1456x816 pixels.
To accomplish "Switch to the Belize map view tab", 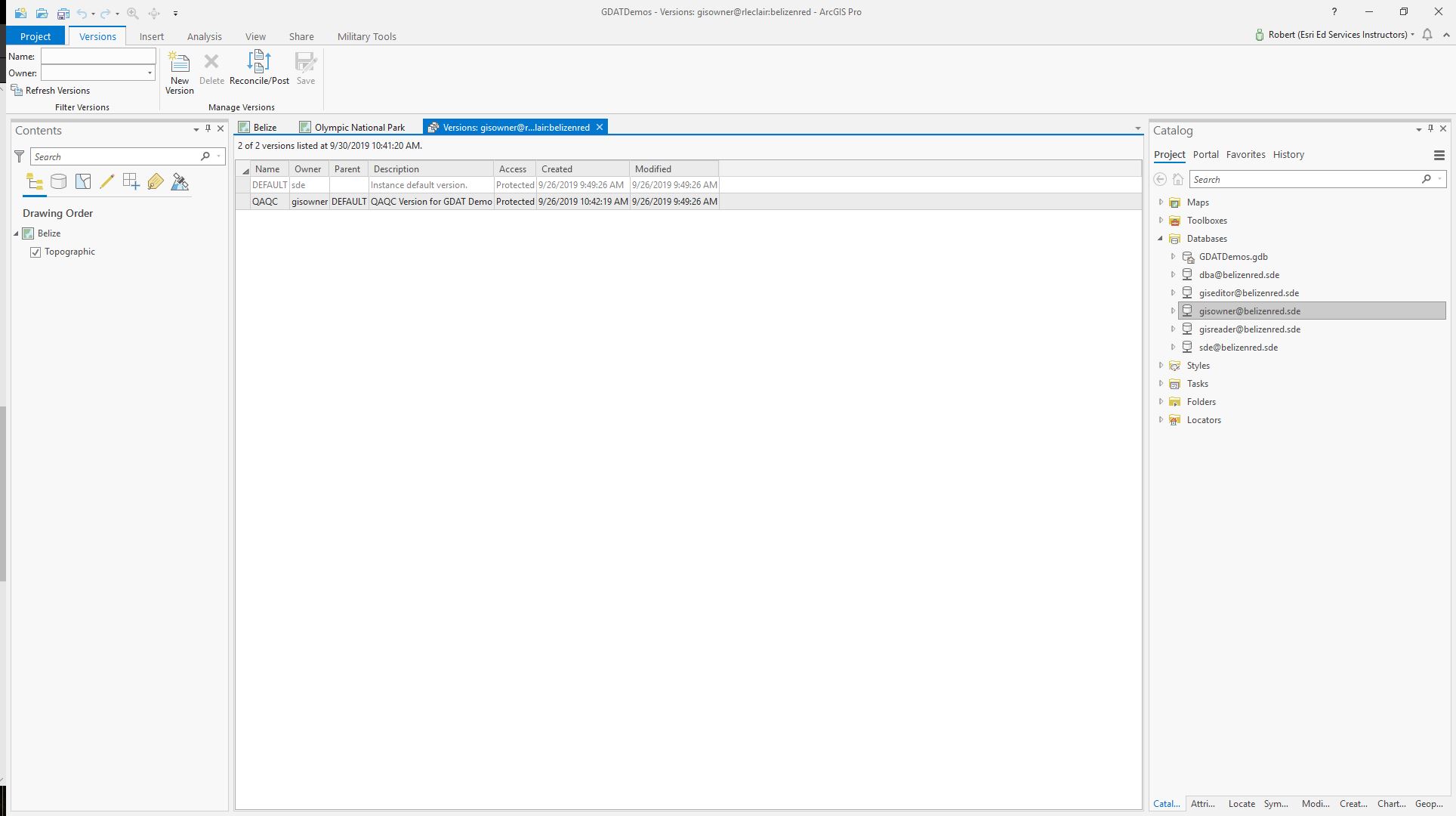I will (x=258, y=128).
